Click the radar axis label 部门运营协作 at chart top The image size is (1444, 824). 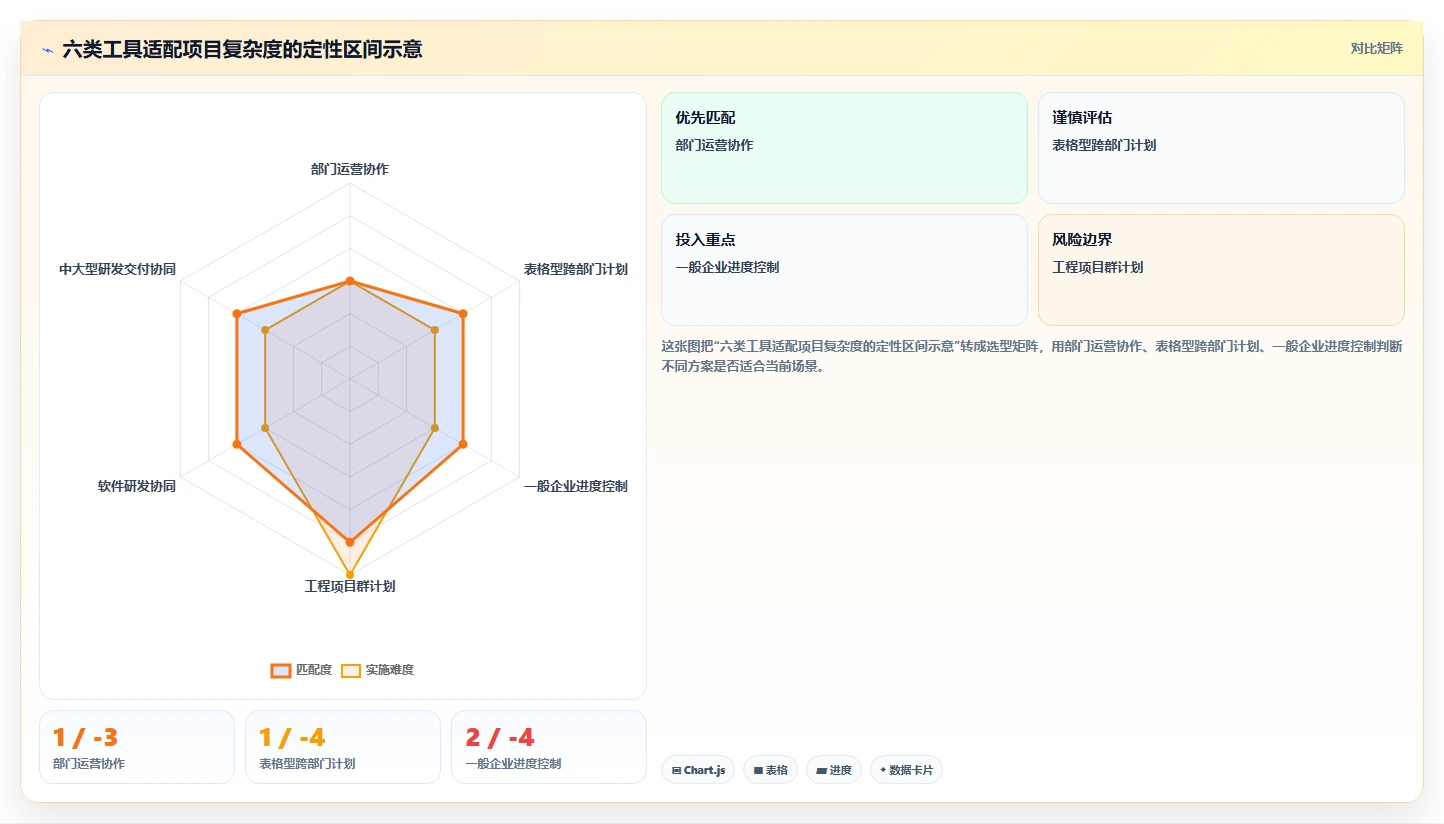350,169
